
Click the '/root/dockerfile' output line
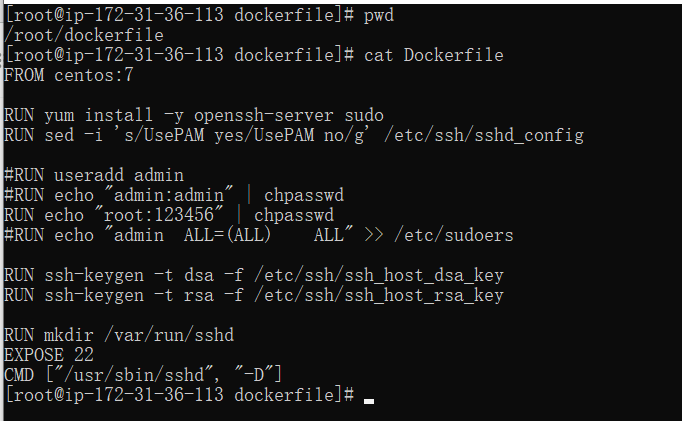coord(84,35)
